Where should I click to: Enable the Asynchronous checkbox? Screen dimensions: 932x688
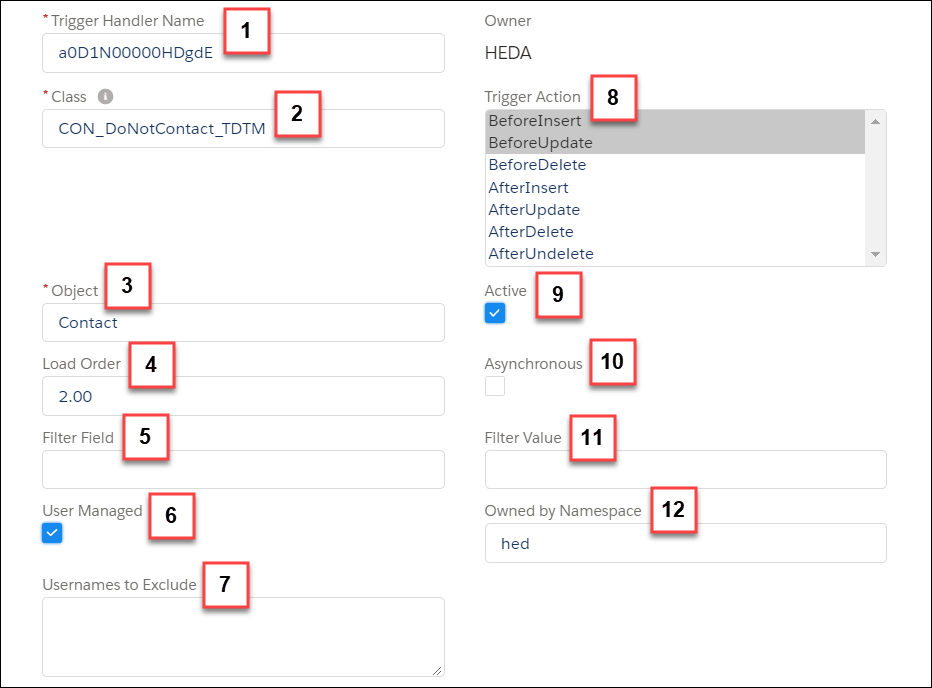click(494, 385)
